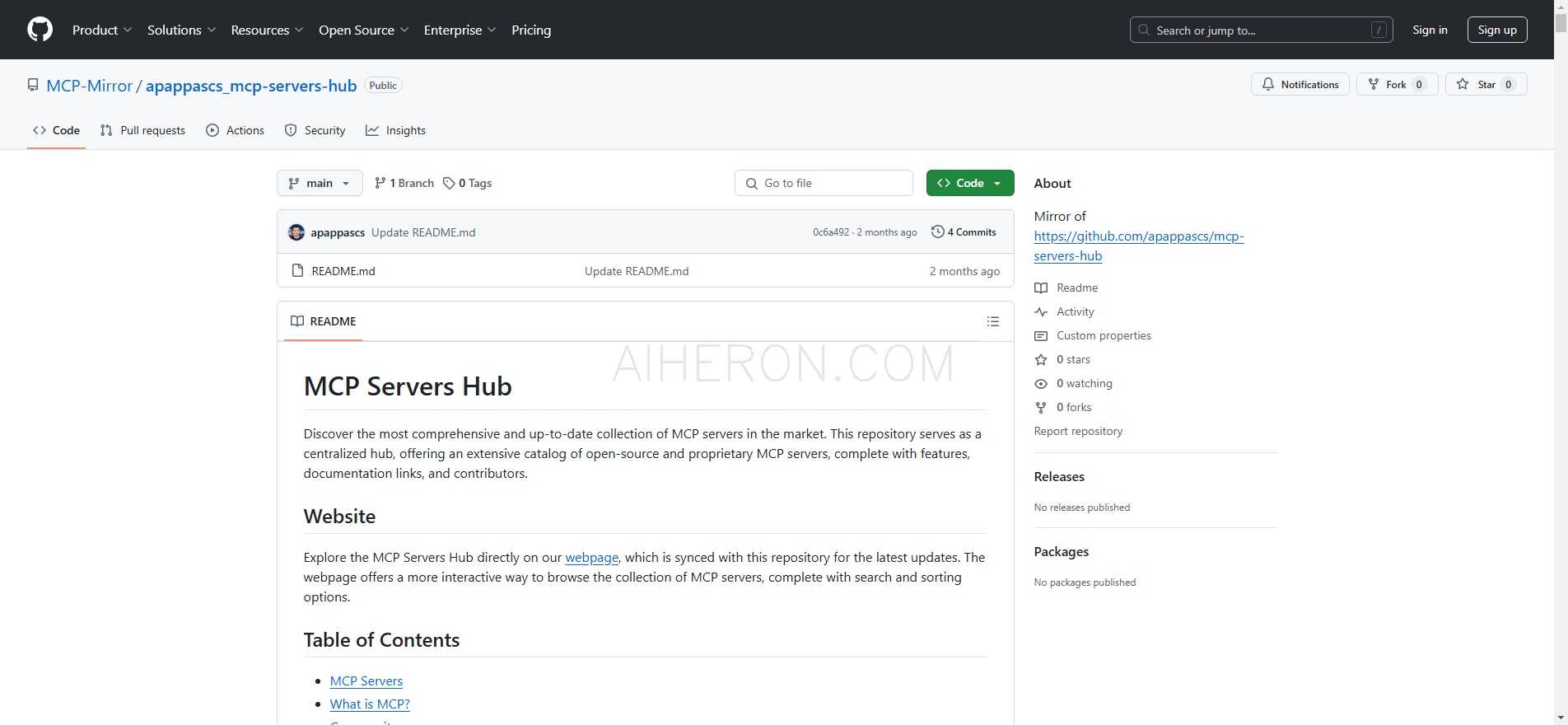Open the Pricing page
This screenshot has width=1568, height=725.
[531, 30]
